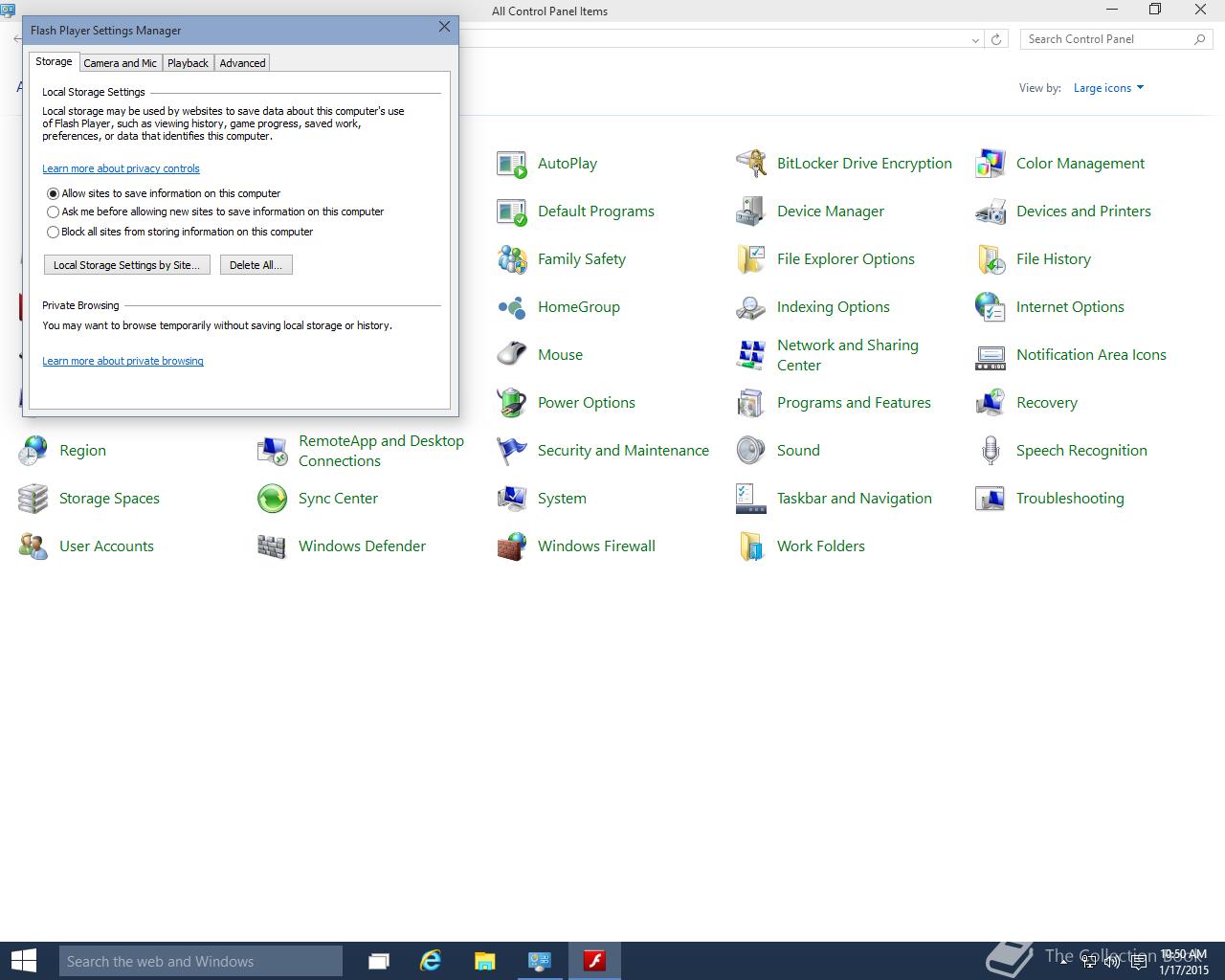Open the System icon

point(512,499)
